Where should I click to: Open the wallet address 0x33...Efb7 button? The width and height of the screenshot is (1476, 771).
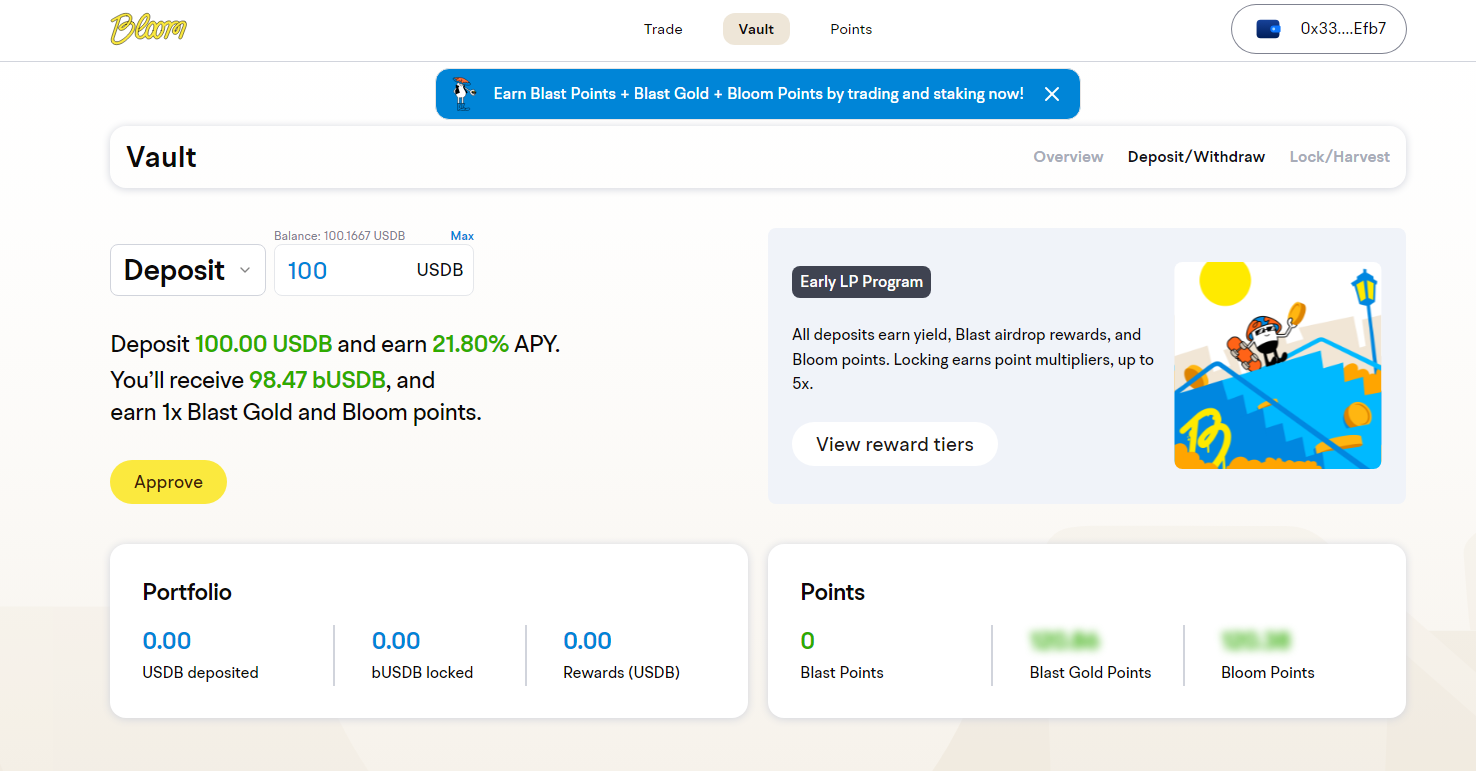[x=1318, y=29]
